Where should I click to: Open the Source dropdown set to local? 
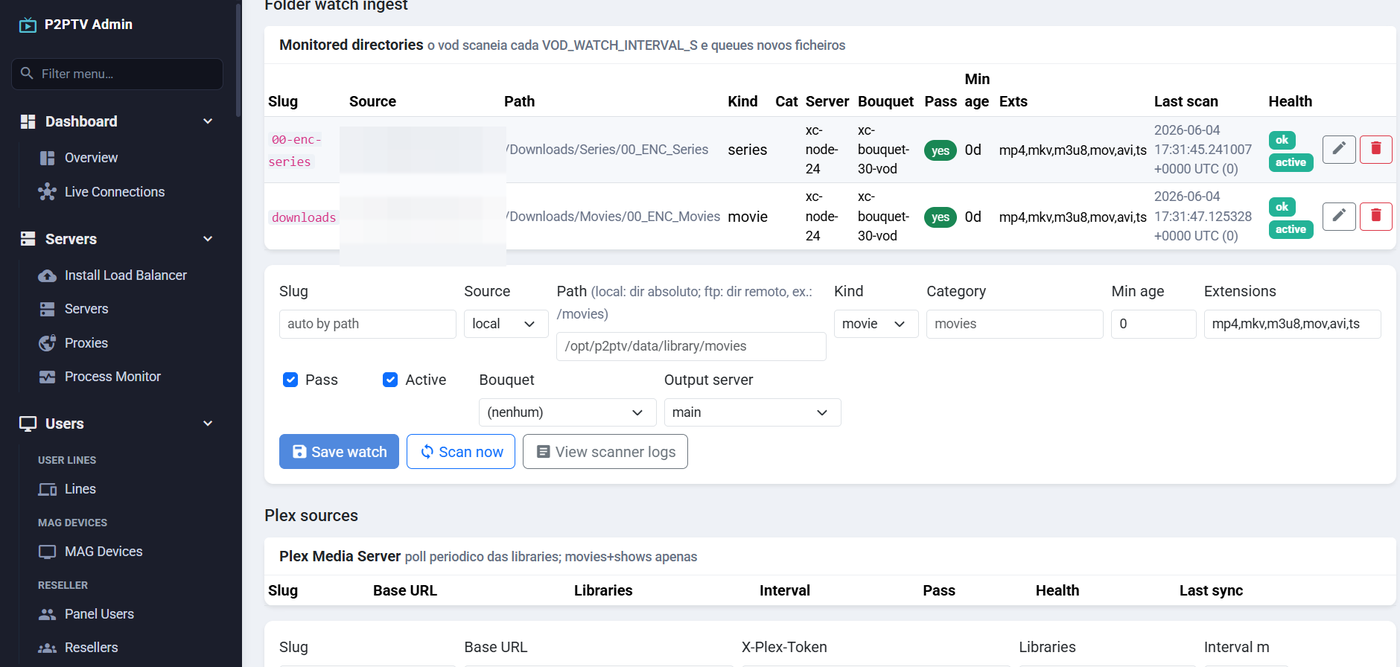tap(506, 324)
